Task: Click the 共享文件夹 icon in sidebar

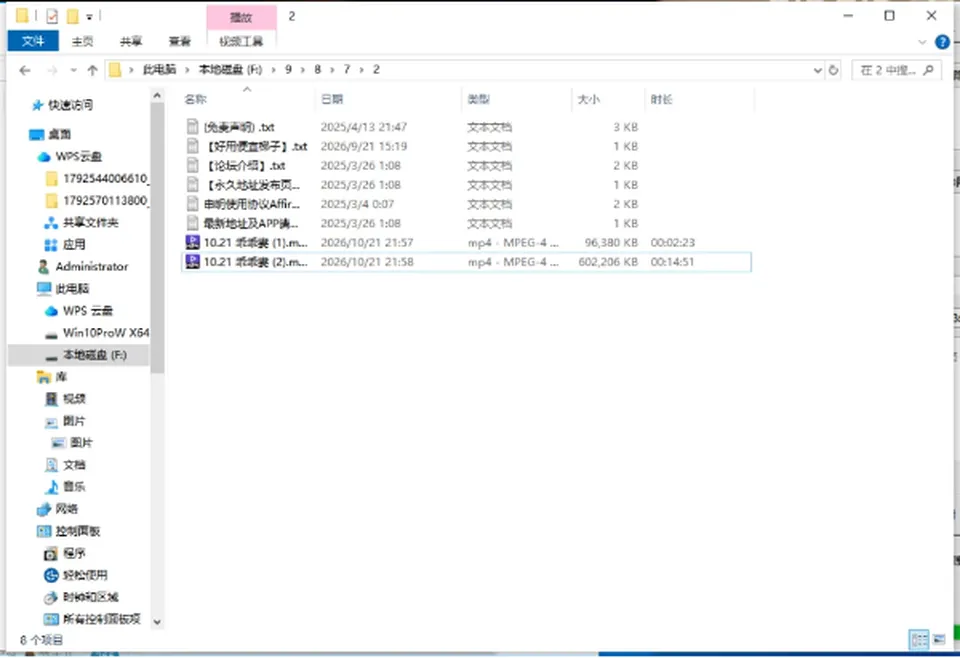Action: (51, 223)
